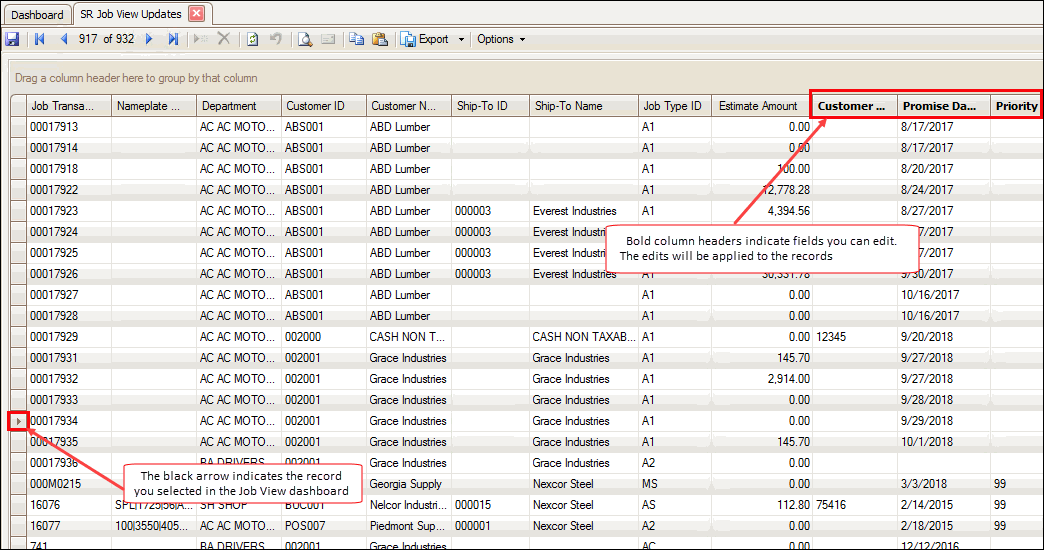Open the Options dropdown menu
Image resolution: width=1044 pixels, height=550 pixels.
click(x=501, y=39)
